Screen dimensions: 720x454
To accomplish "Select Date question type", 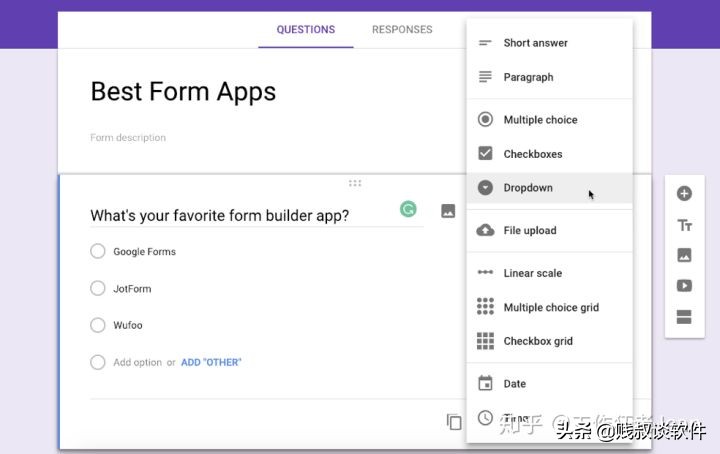I will (x=549, y=383).
